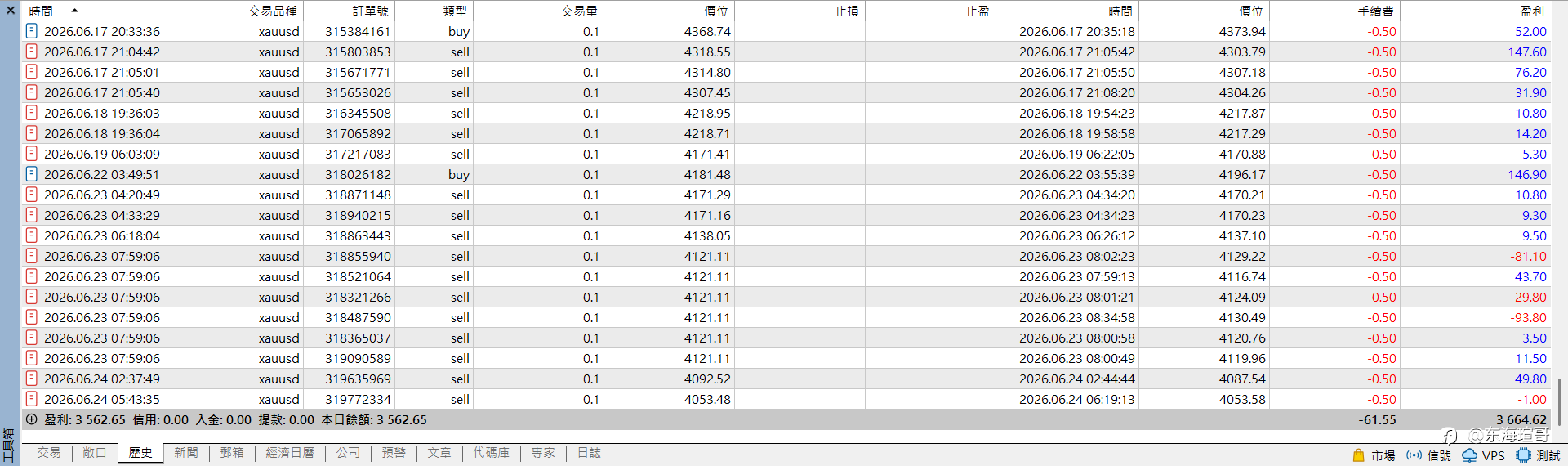Click close time 2026.06.24 06:19:13

[1076, 399]
